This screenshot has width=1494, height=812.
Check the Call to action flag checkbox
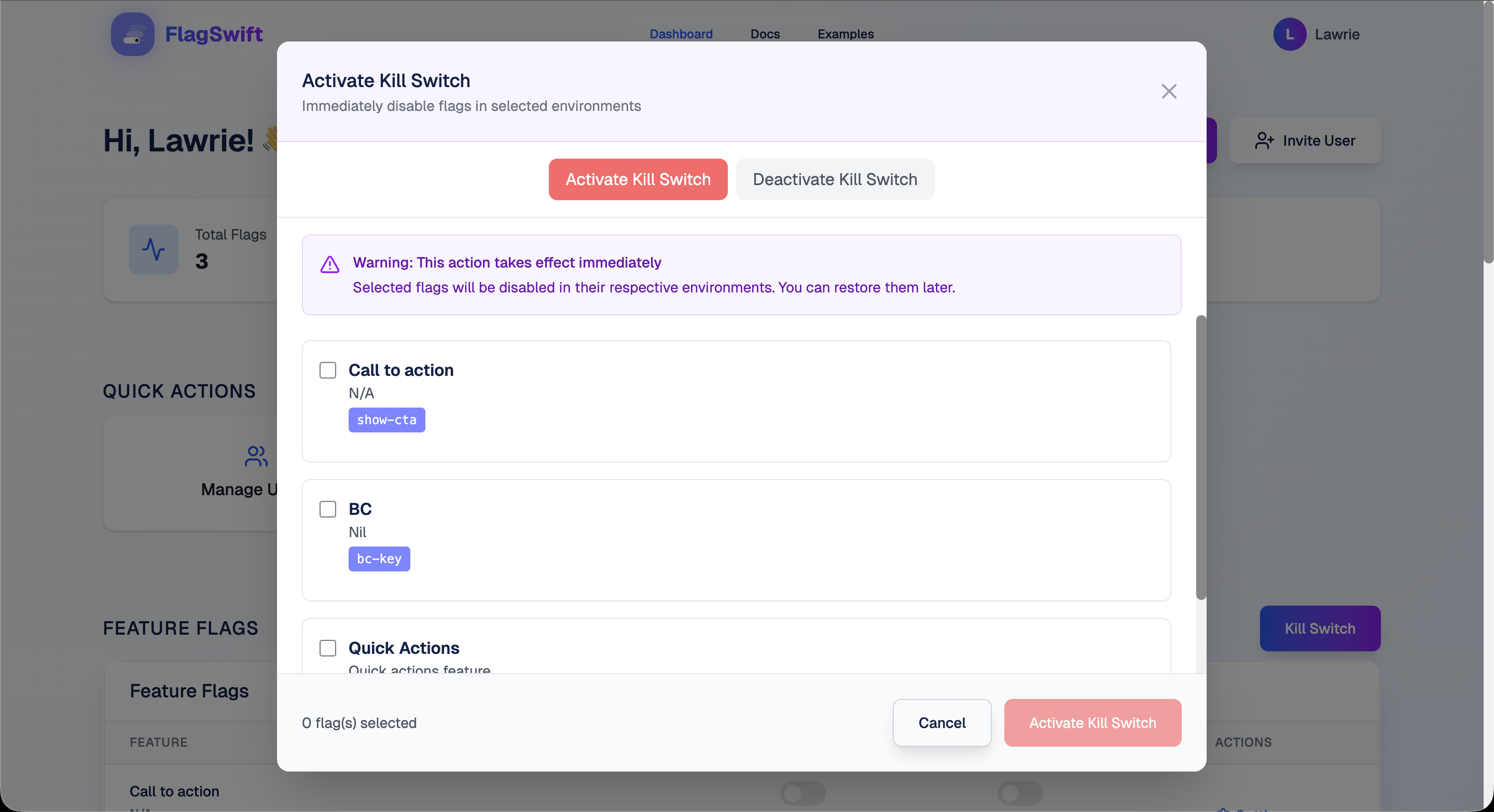pyautogui.click(x=328, y=370)
